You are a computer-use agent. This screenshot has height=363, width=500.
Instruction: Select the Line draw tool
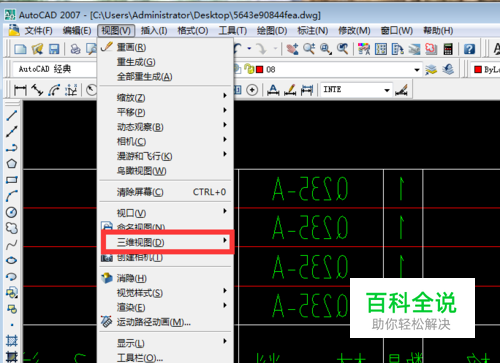(x=12, y=115)
